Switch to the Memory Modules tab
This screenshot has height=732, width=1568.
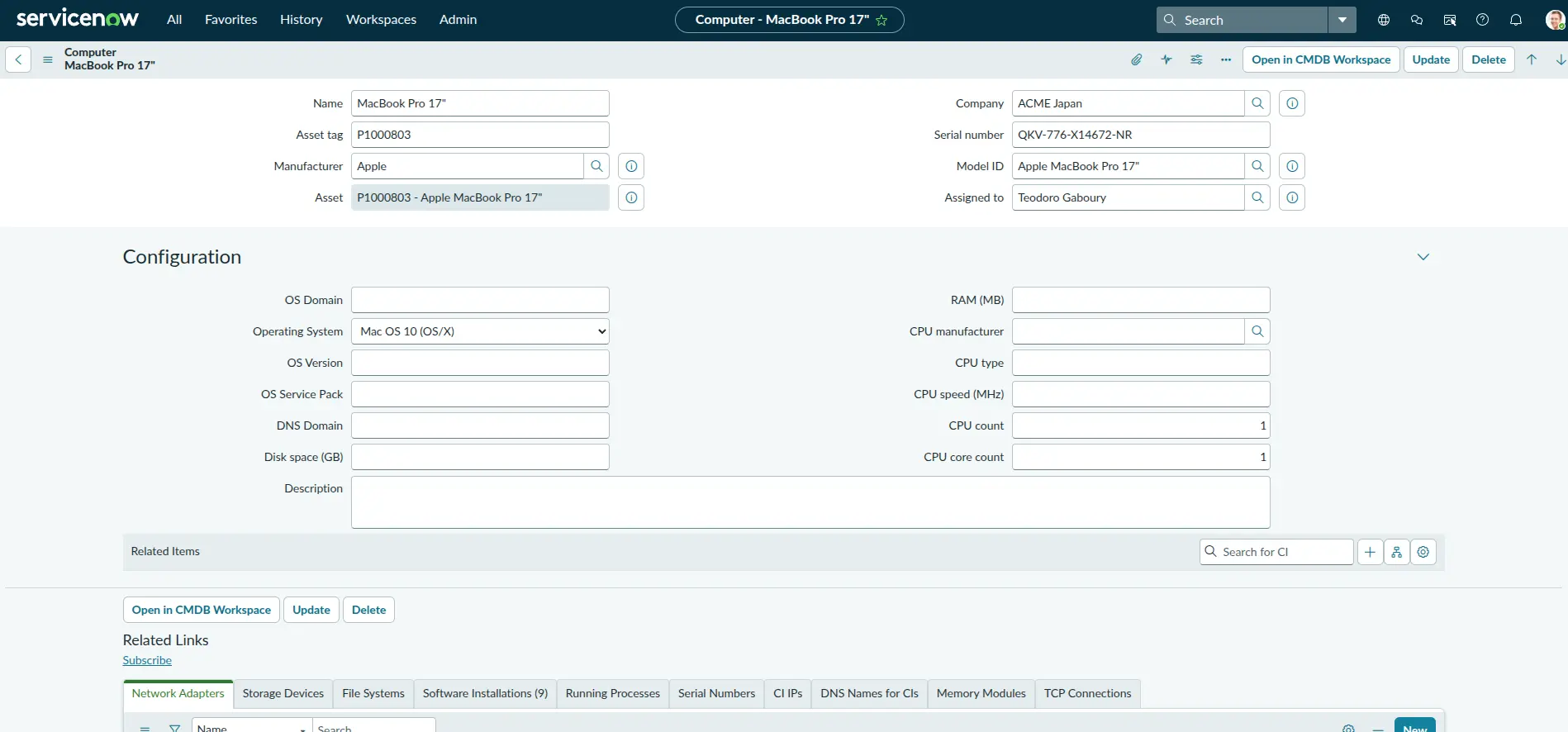[981, 694]
